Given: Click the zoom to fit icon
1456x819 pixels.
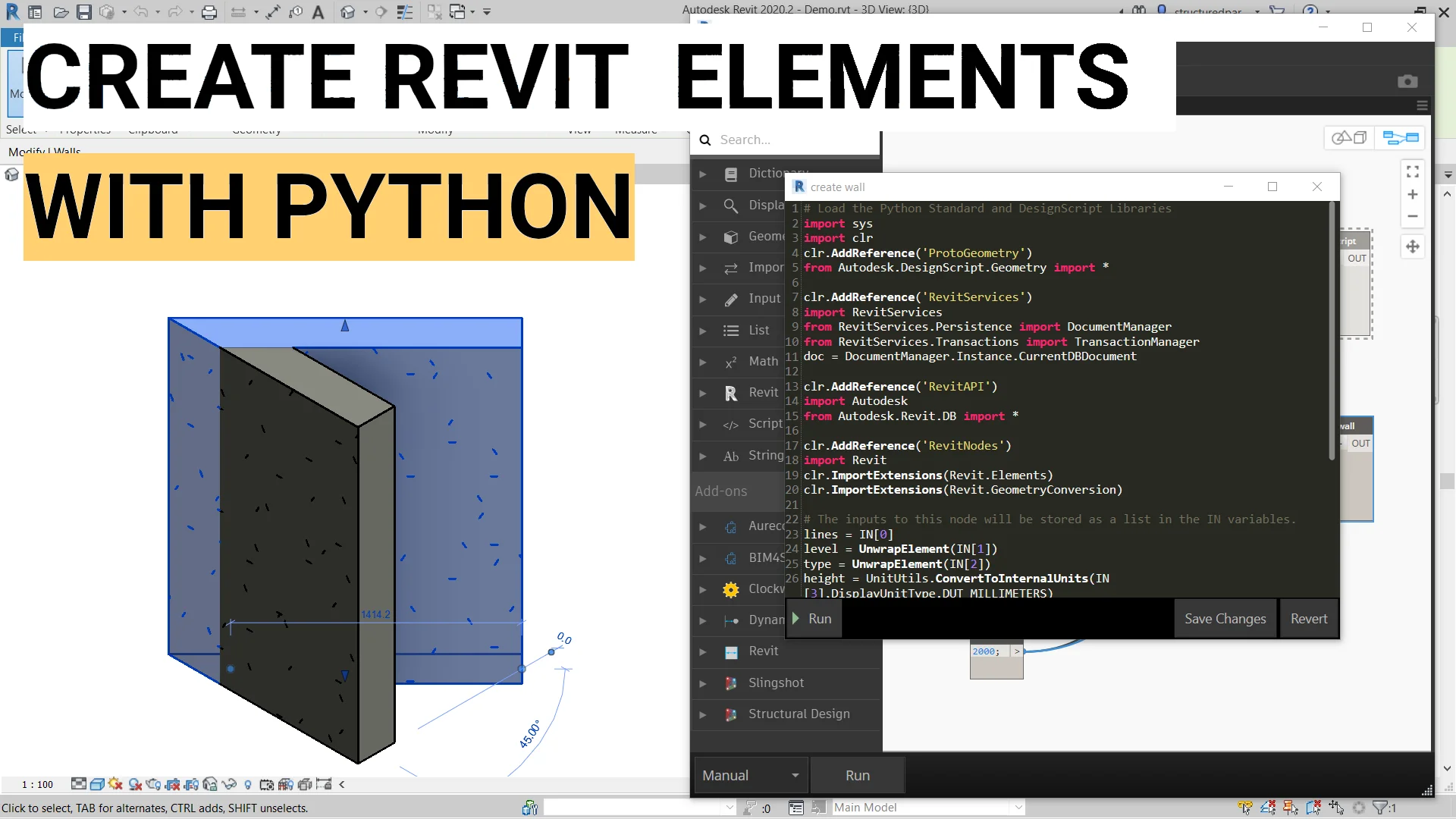Looking at the screenshot, I should click(x=1412, y=172).
